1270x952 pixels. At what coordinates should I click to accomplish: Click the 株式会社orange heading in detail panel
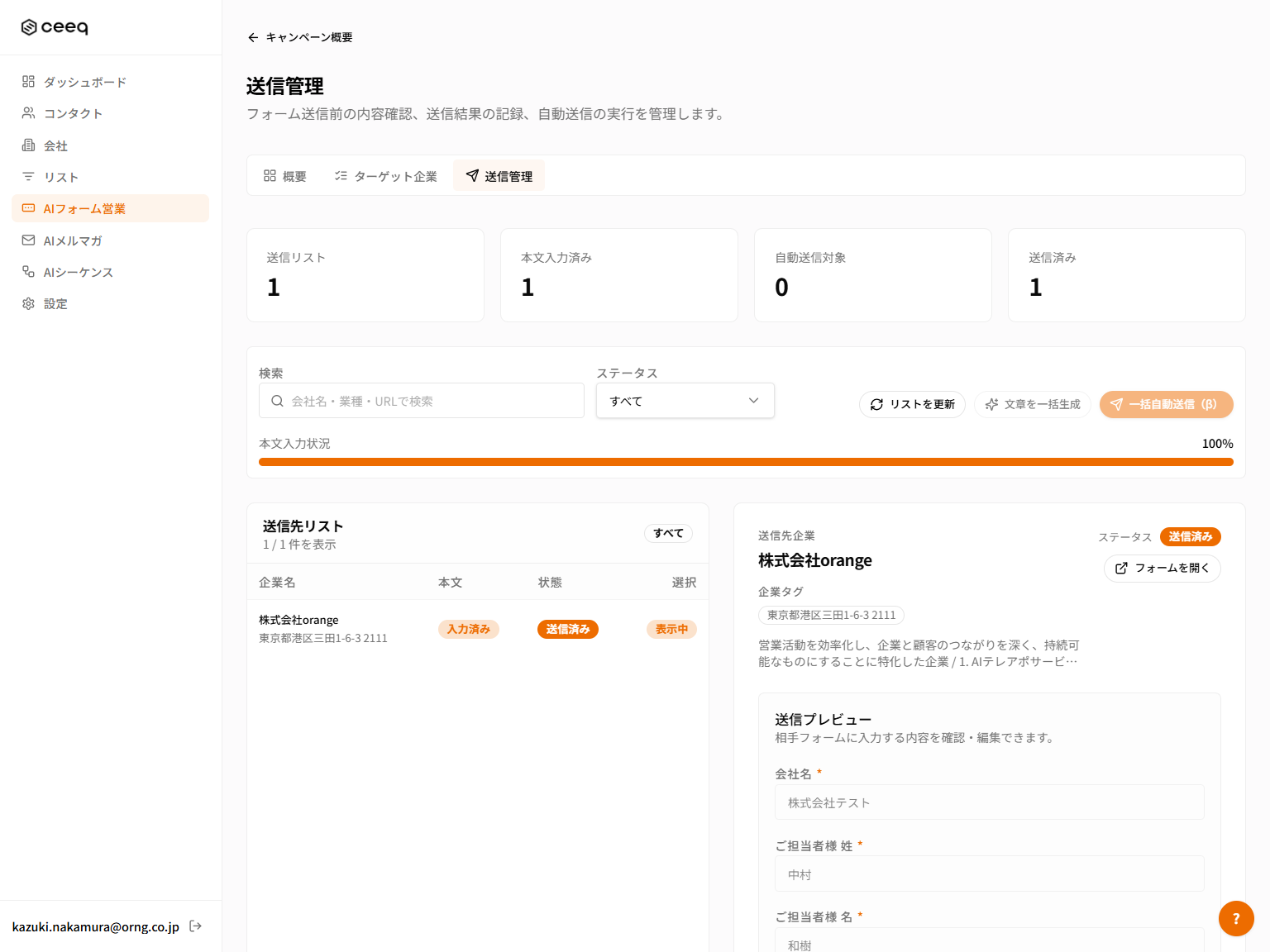(x=815, y=560)
